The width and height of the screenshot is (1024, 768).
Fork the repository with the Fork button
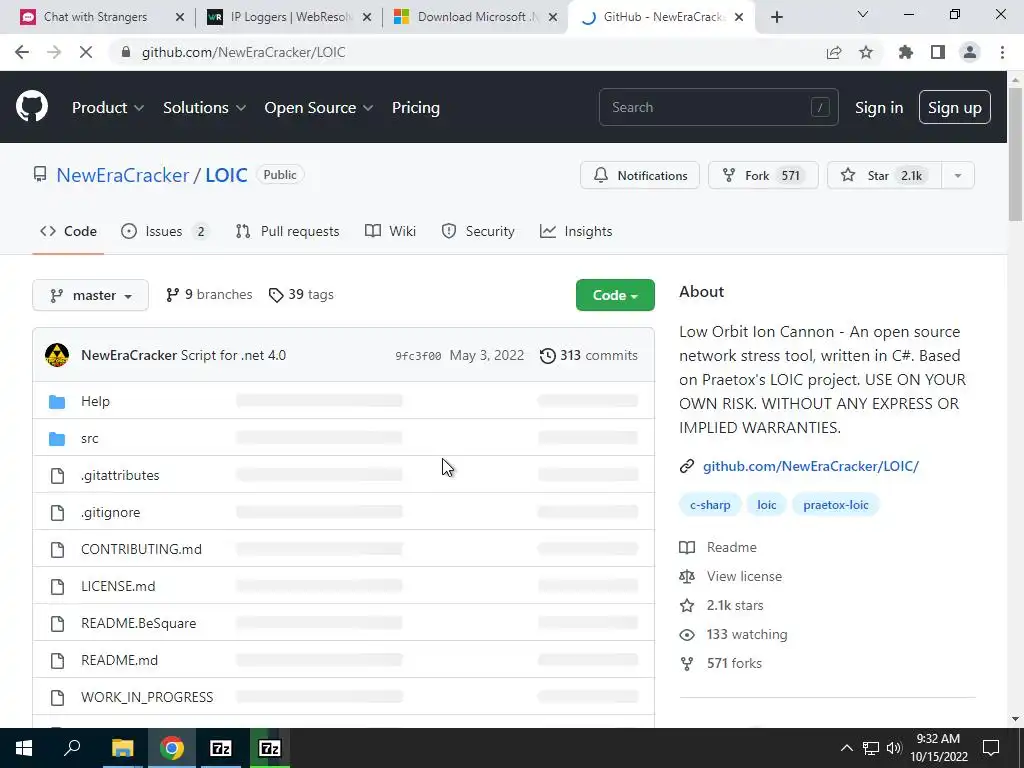[x=763, y=176]
